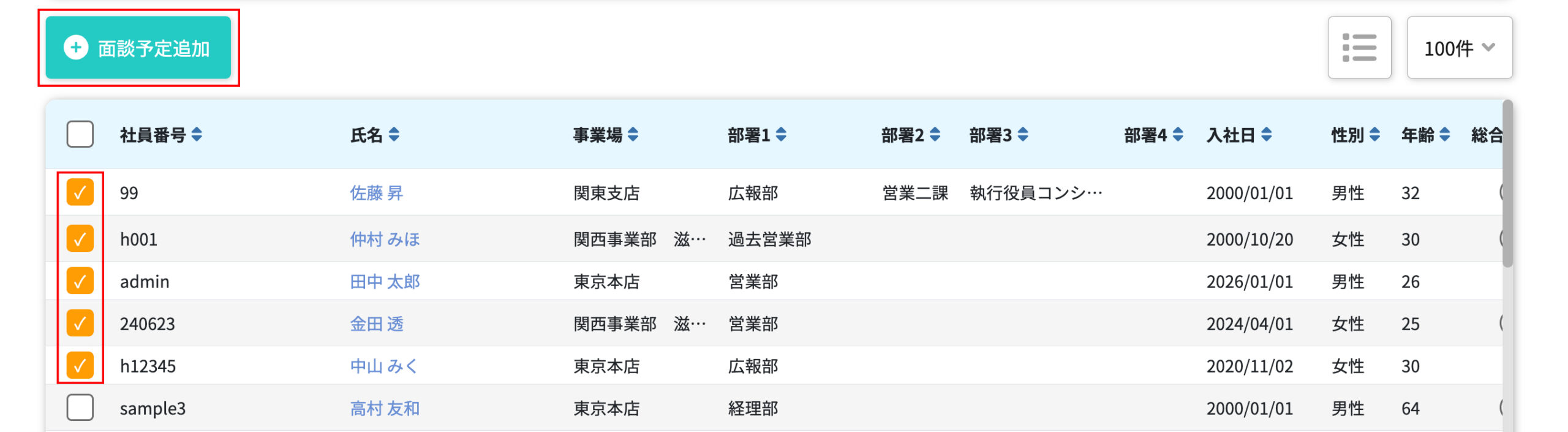Open 中山 みく employee profile link
Screen dimensions: 1568x432
pos(384,366)
